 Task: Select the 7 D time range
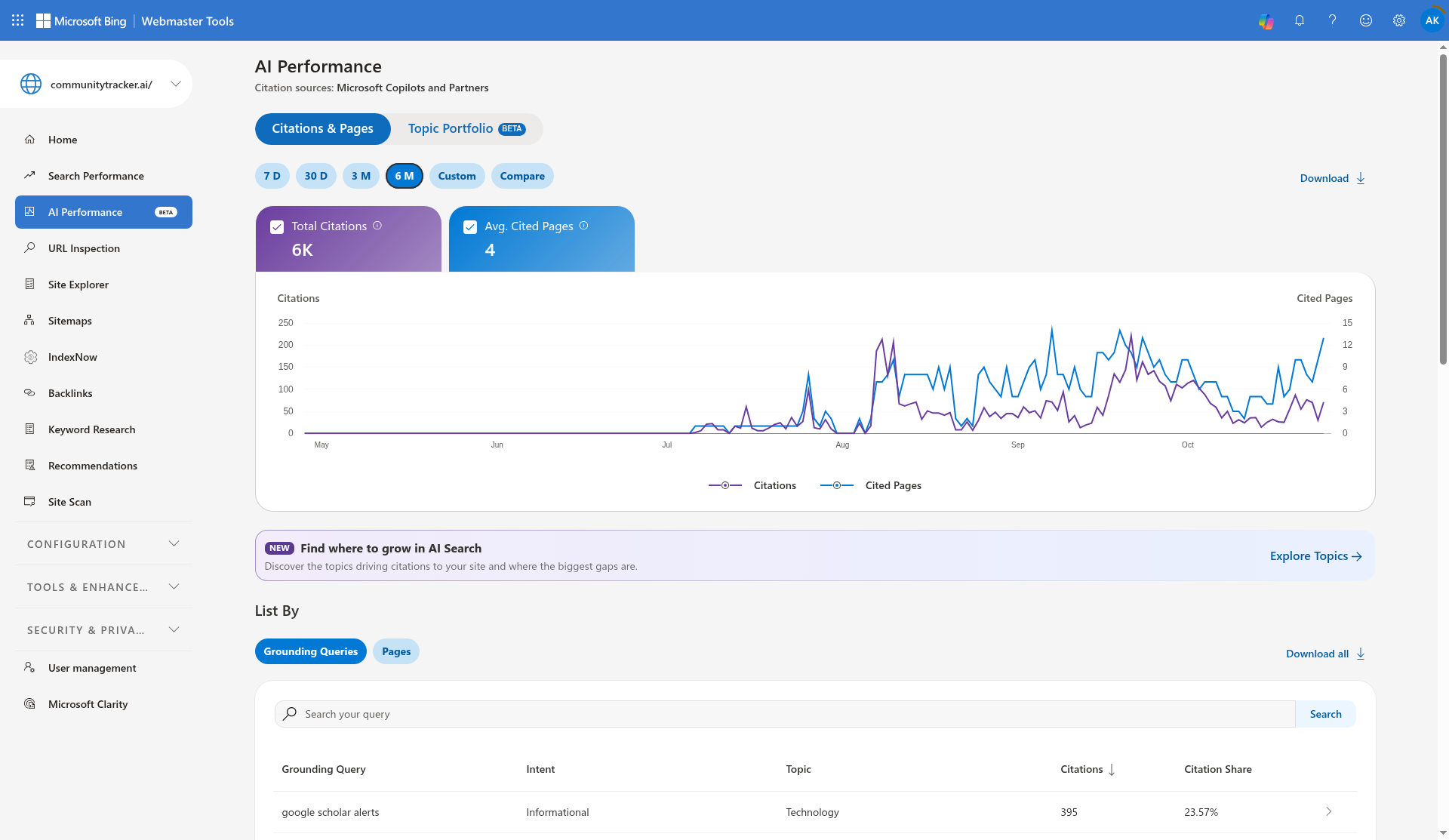coord(272,176)
